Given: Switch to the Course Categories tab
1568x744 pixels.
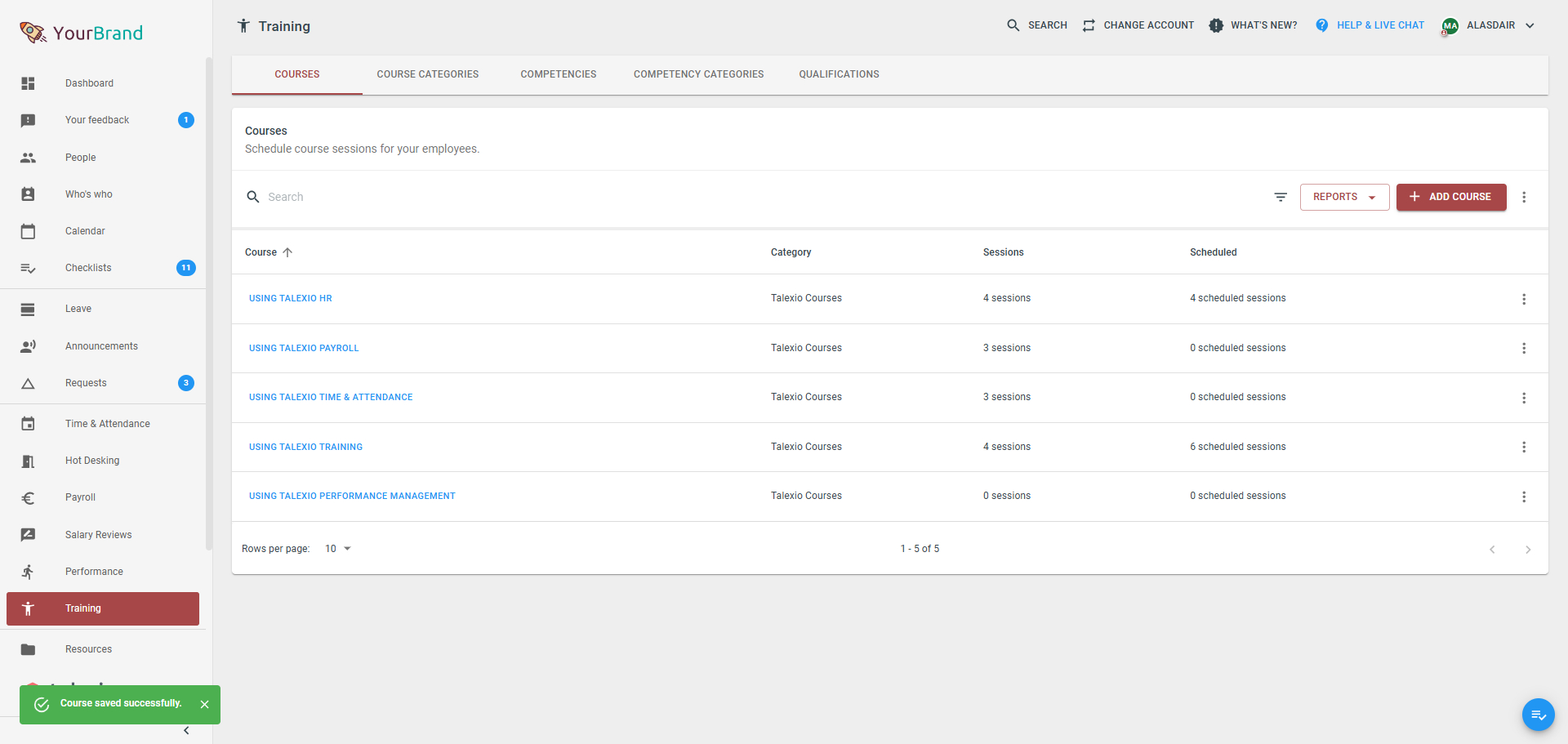Looking at the screenshot, I should click(x=428, y=74).
